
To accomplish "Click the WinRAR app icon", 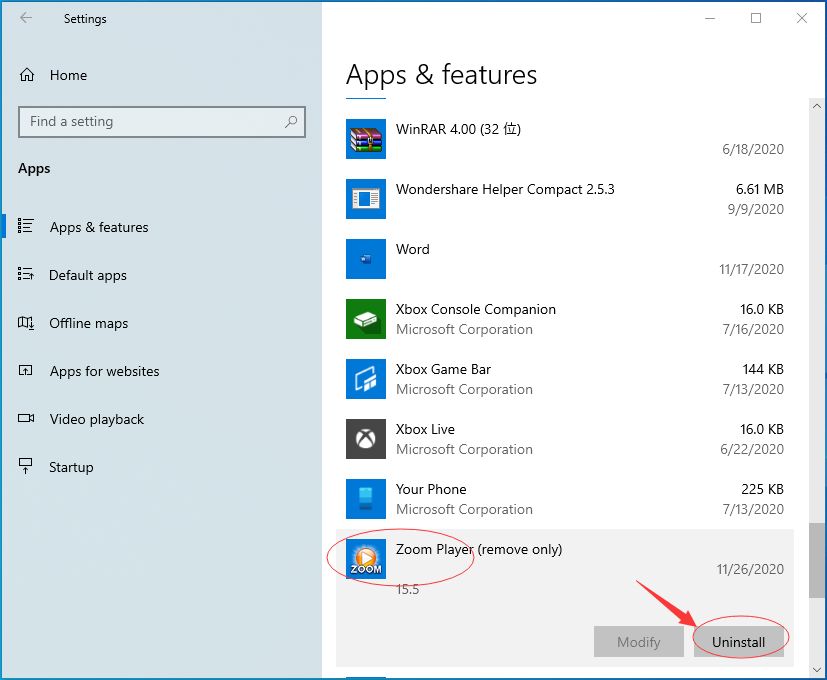I will (x=366, y=139).
